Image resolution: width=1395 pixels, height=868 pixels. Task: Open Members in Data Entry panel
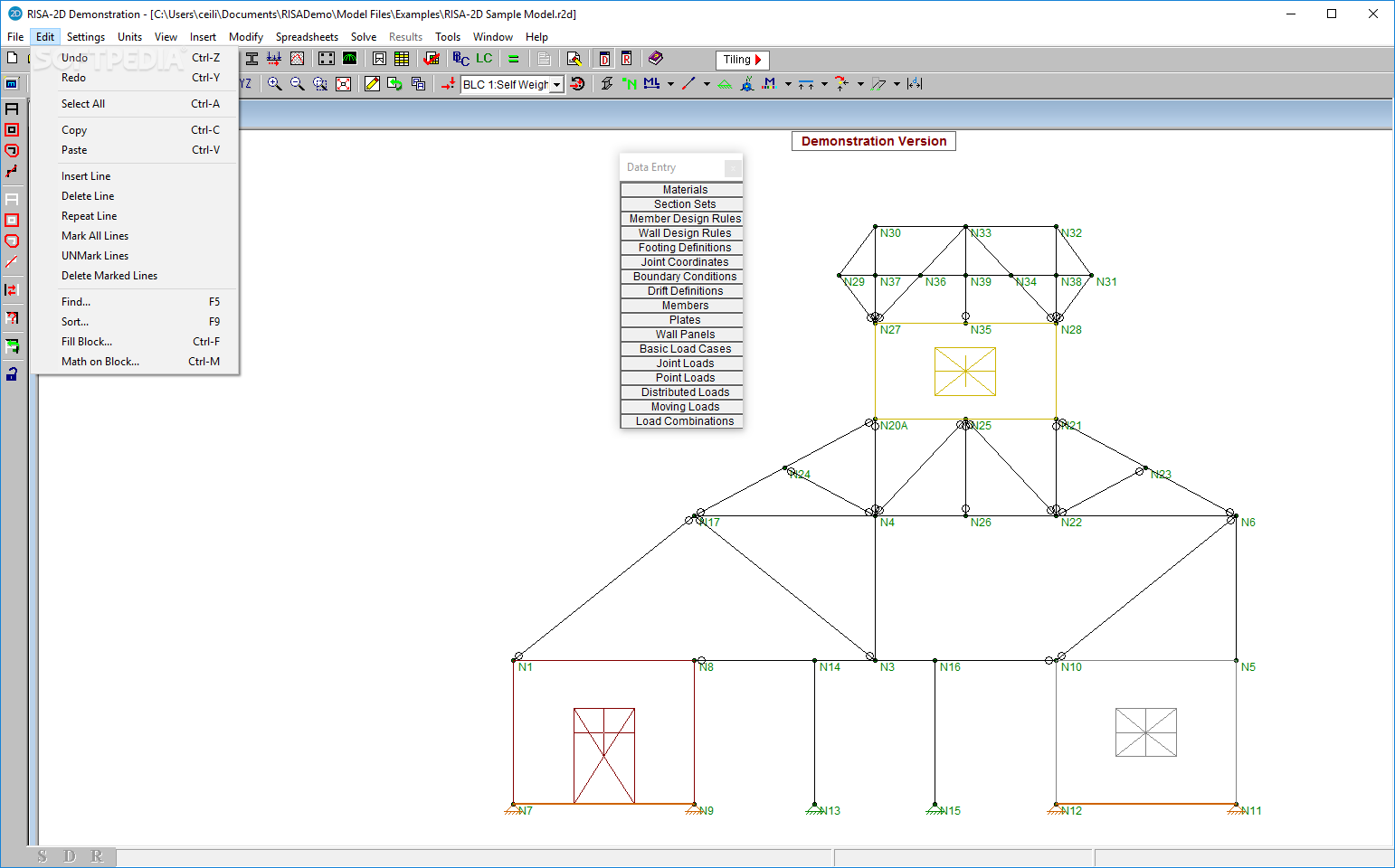681,306
